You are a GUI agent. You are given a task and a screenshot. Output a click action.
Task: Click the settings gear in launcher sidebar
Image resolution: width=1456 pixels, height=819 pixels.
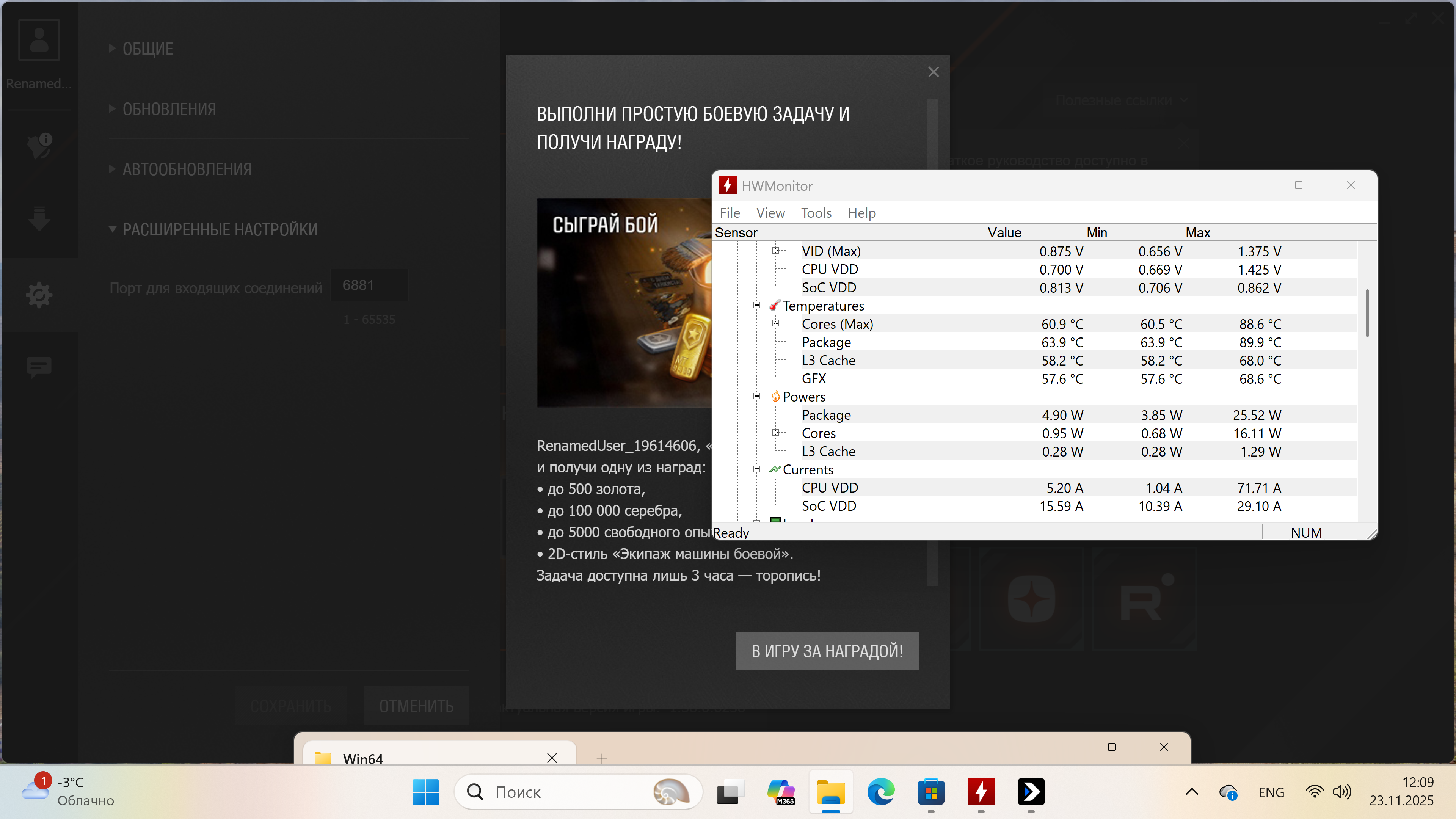pos(39,295)
